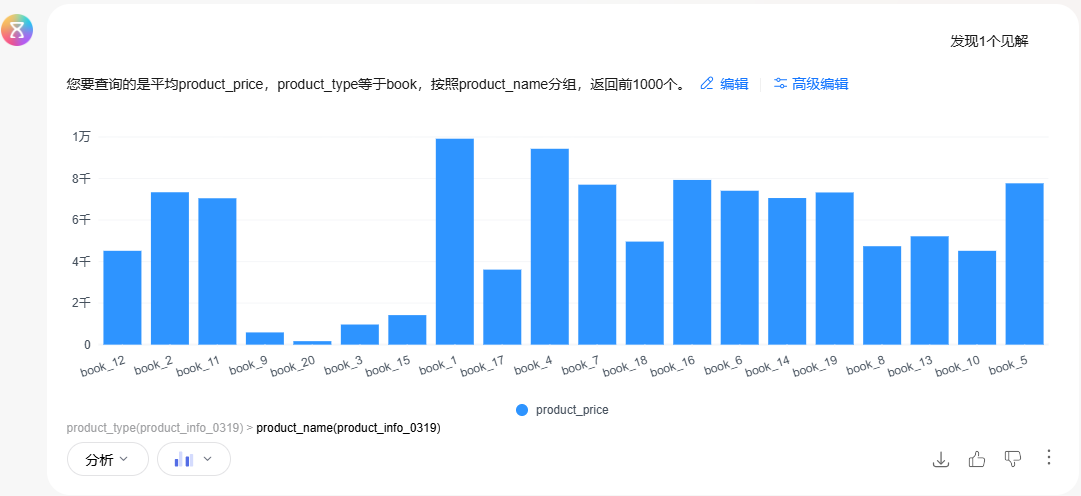Toggle the product_price legend series
Viewport: 1081px width, 496px height.
coord(562,410)
